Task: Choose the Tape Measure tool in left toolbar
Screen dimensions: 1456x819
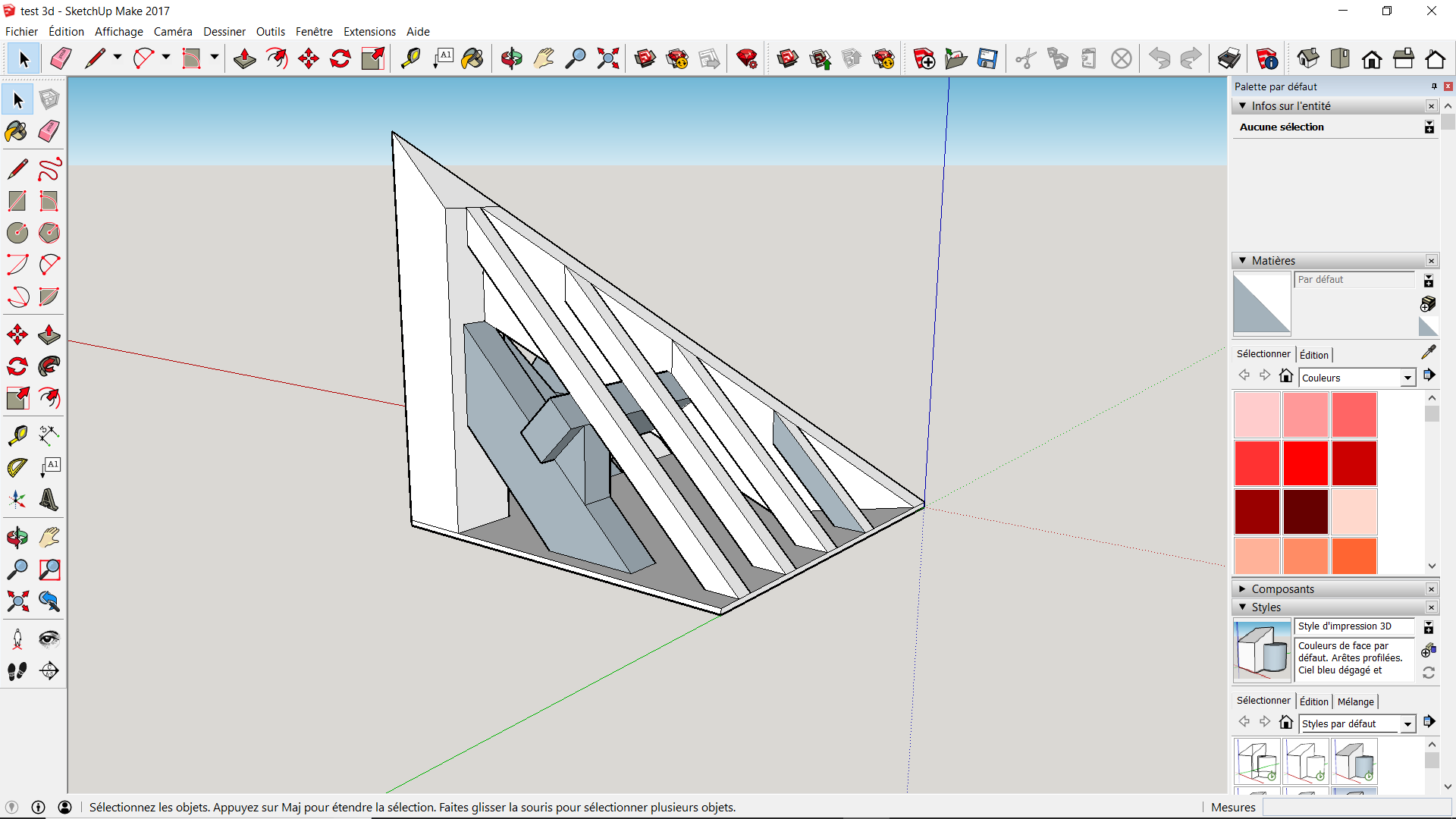Action: (17, 435)
